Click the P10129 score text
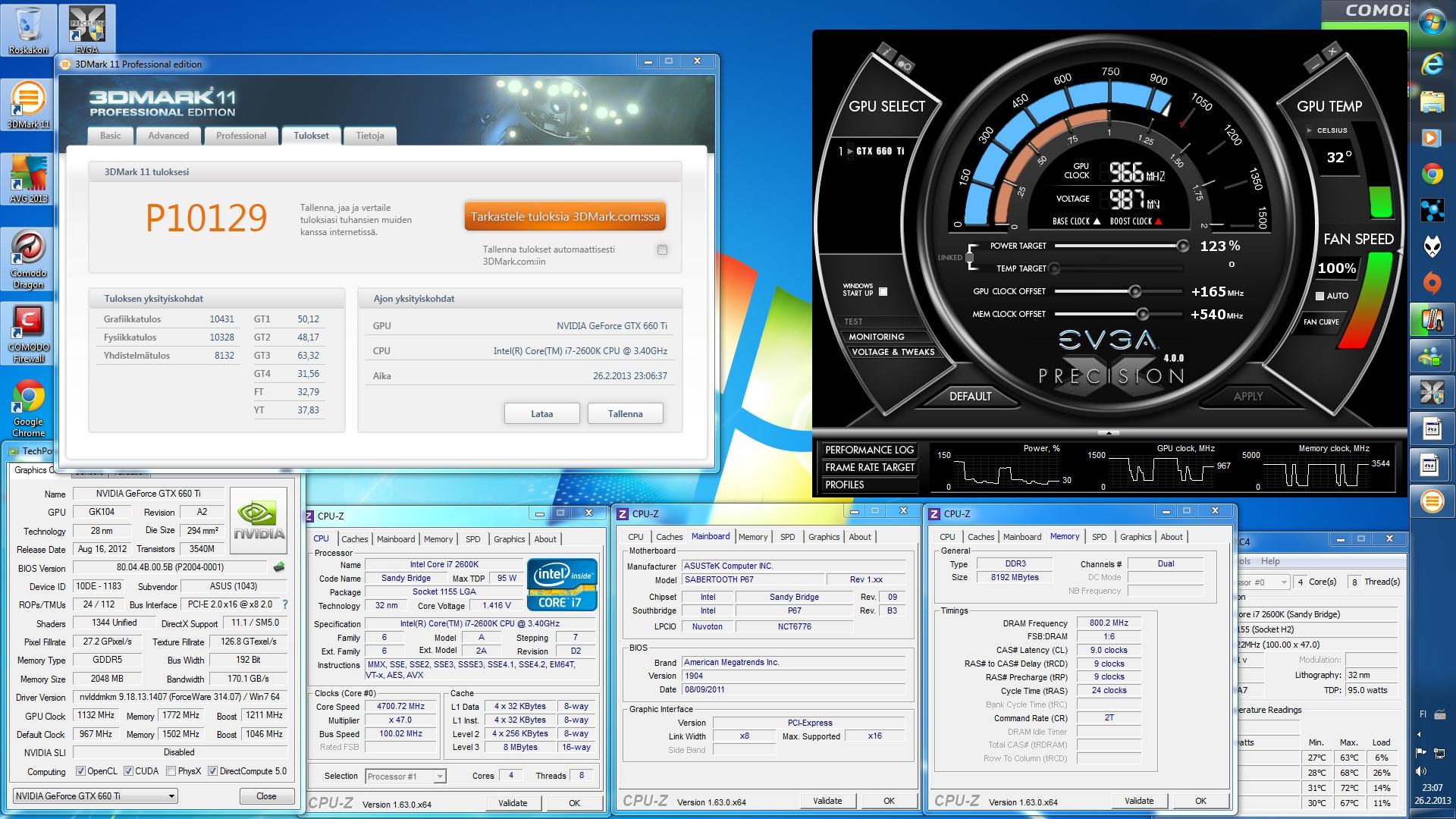The image size is (1456, 819). point(206,218)
